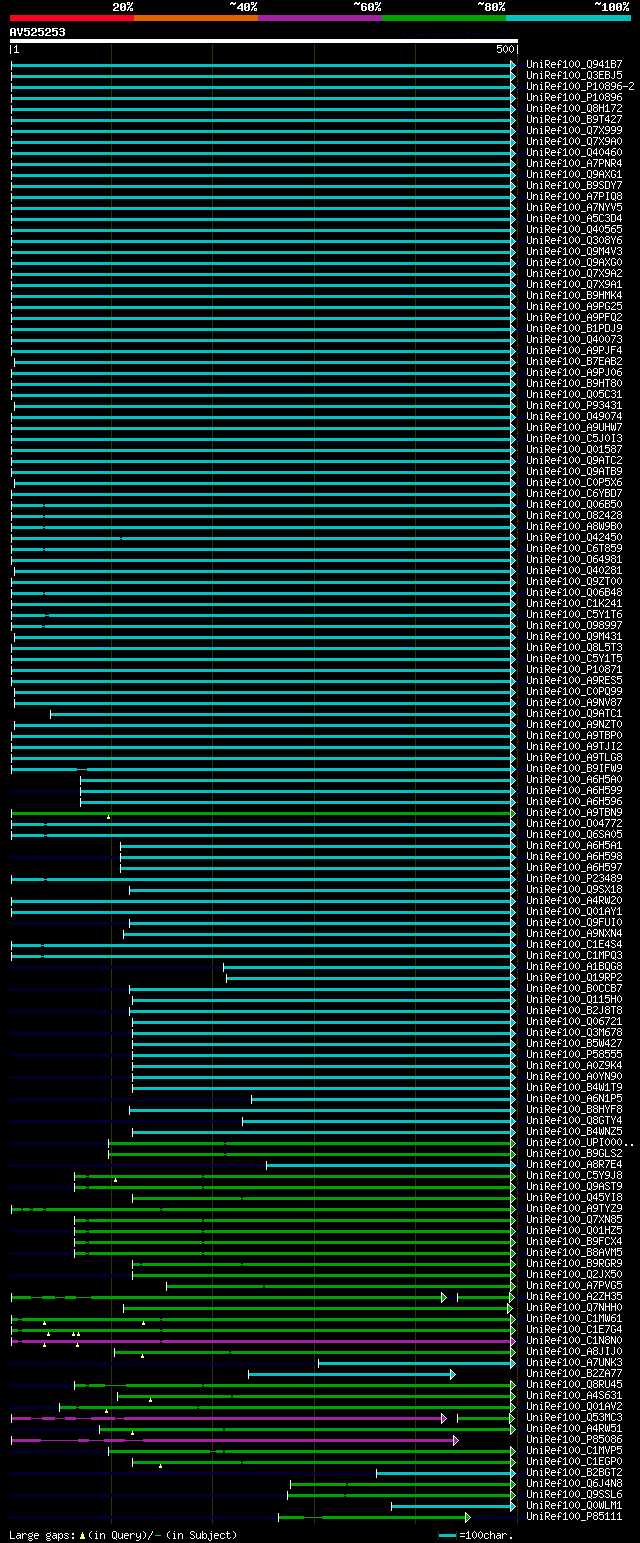This screenshot has width=640, height=1543.
Task: Select hit label UniRef100_Q3EBJ5
Action: pos(574,76)
